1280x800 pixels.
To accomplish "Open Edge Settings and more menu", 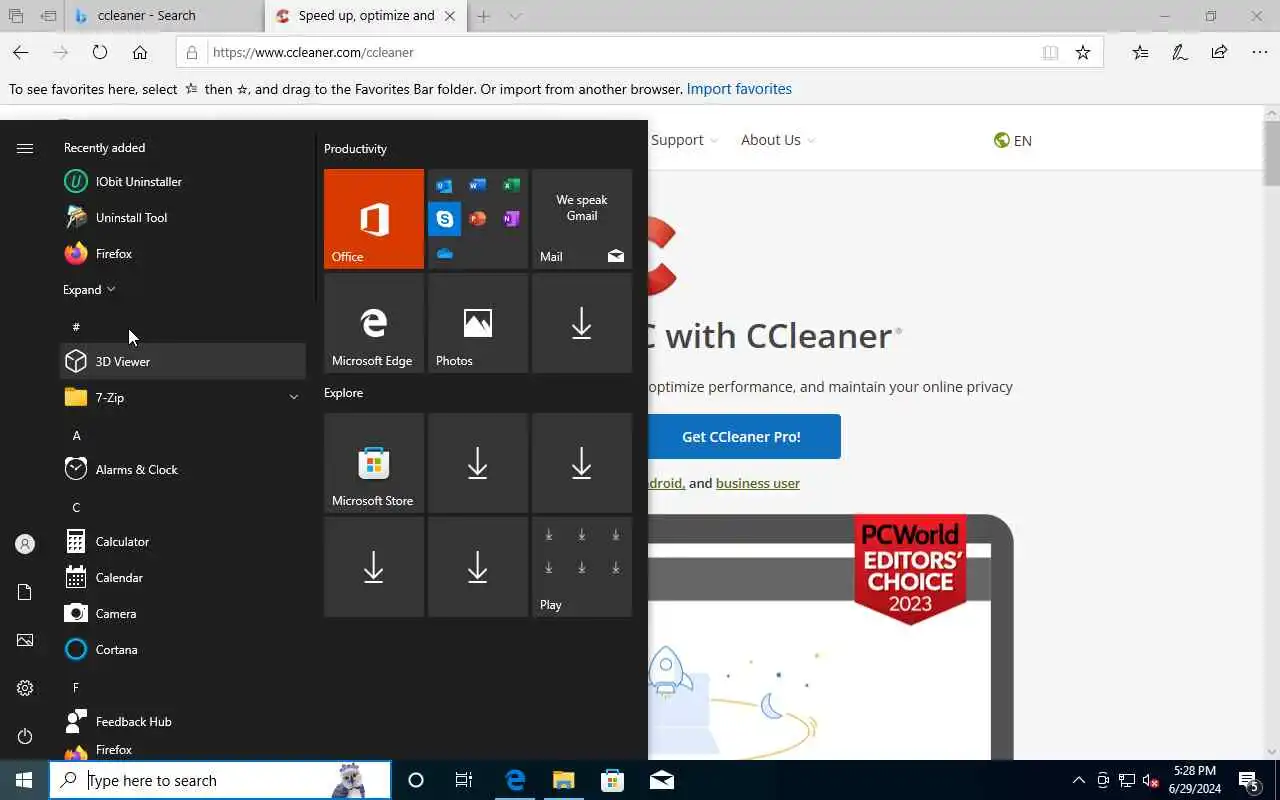I will coord(1259,53).
